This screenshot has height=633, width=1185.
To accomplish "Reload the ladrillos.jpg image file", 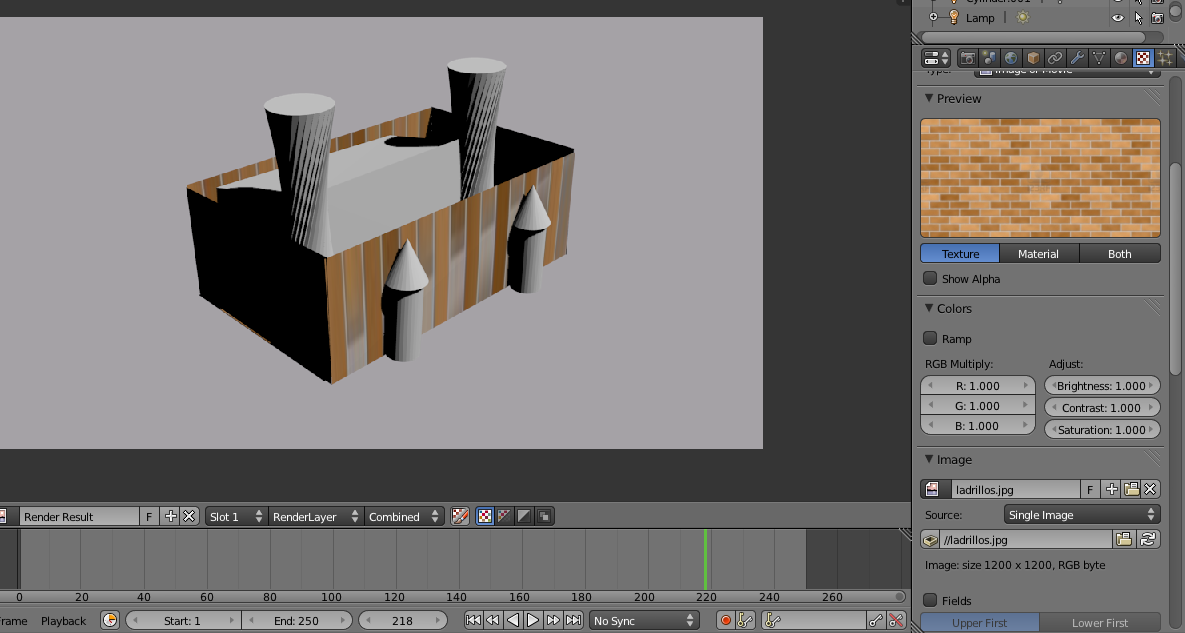I will click(x=1149, y=540).
